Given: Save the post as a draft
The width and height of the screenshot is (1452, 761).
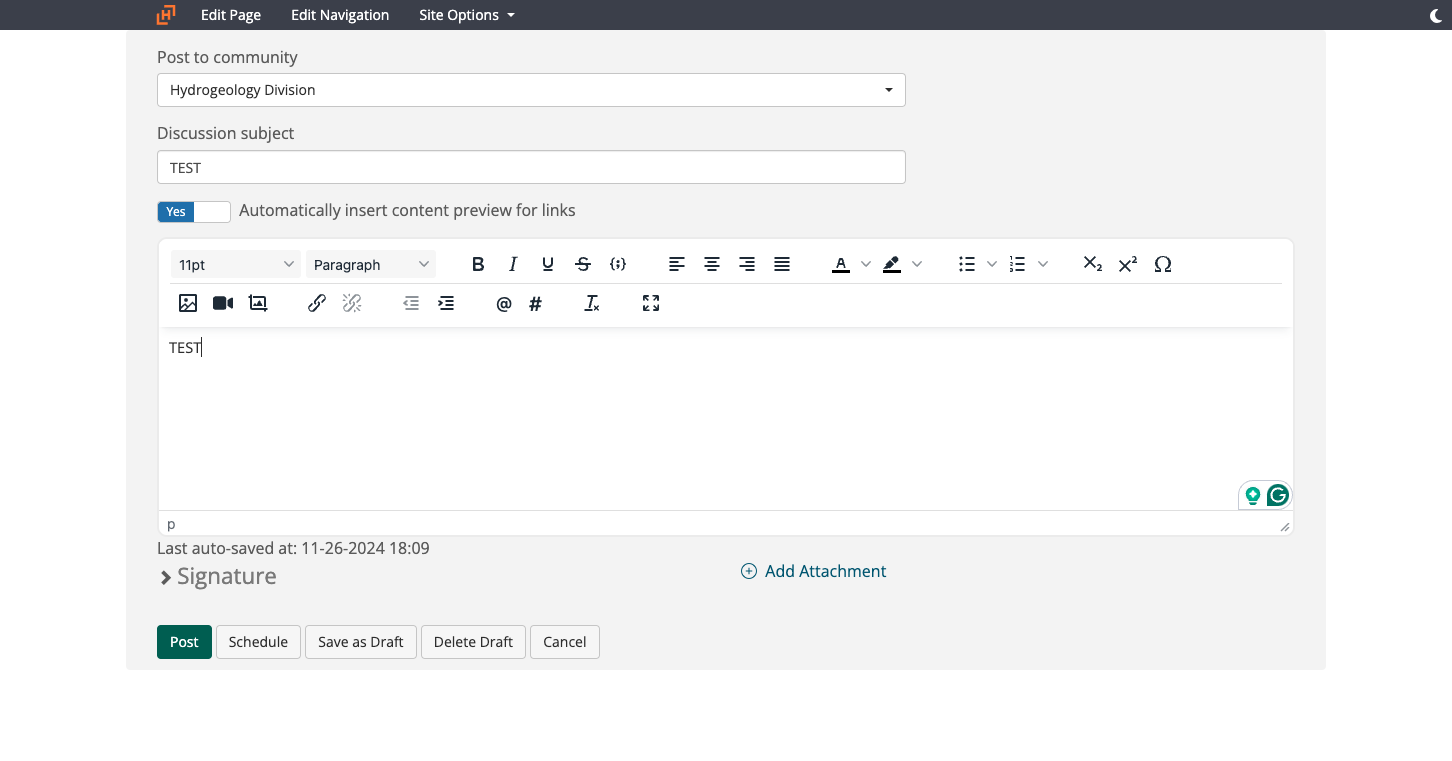Looking at the screenshot, I should [361, 642].
